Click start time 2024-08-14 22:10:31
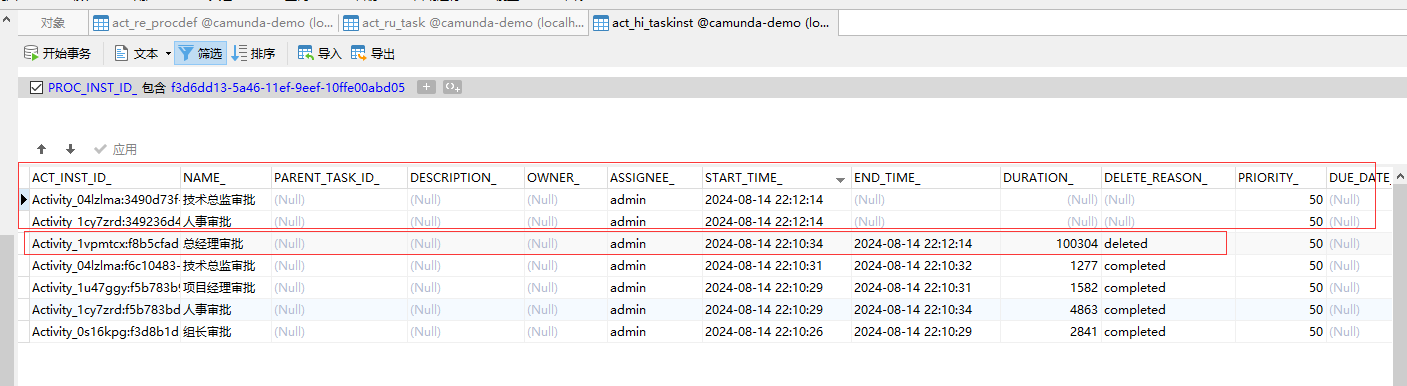 click(x=776, y=266)
